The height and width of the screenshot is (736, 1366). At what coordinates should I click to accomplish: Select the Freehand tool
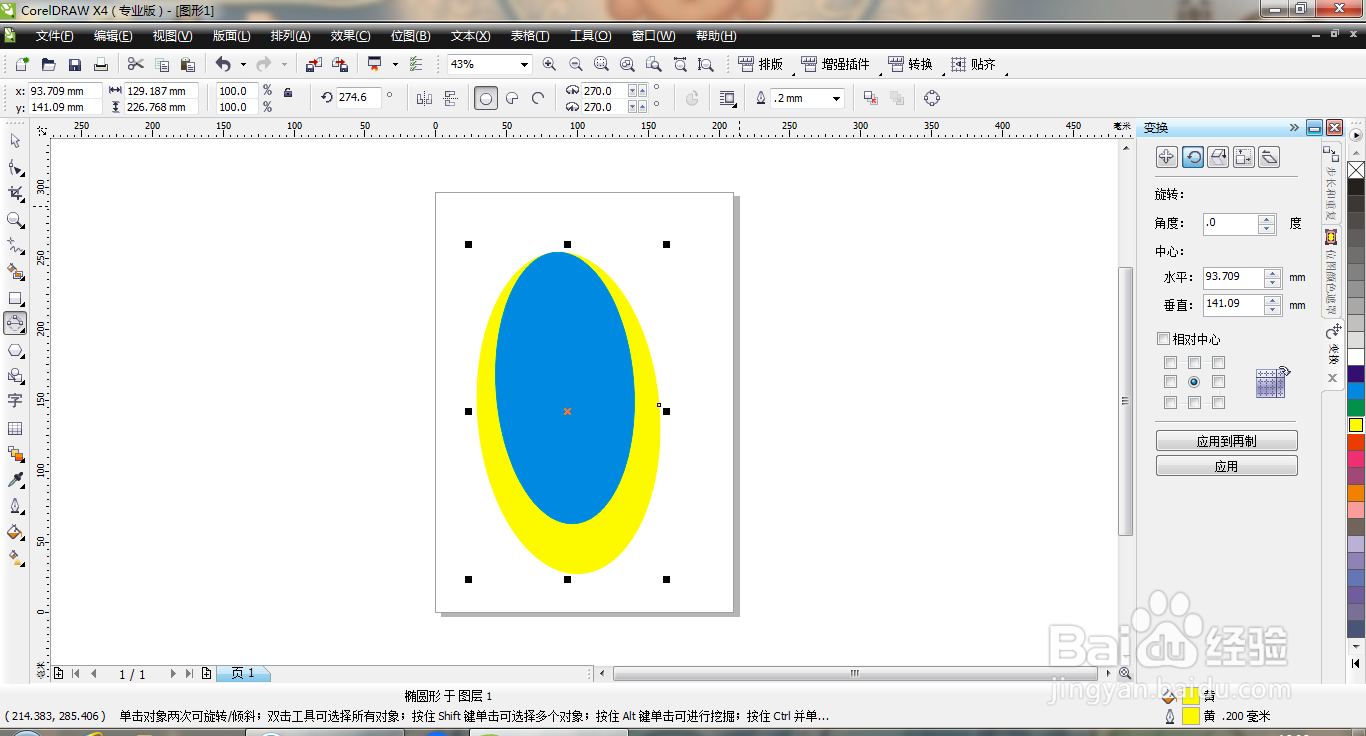(x=15, y=245)
